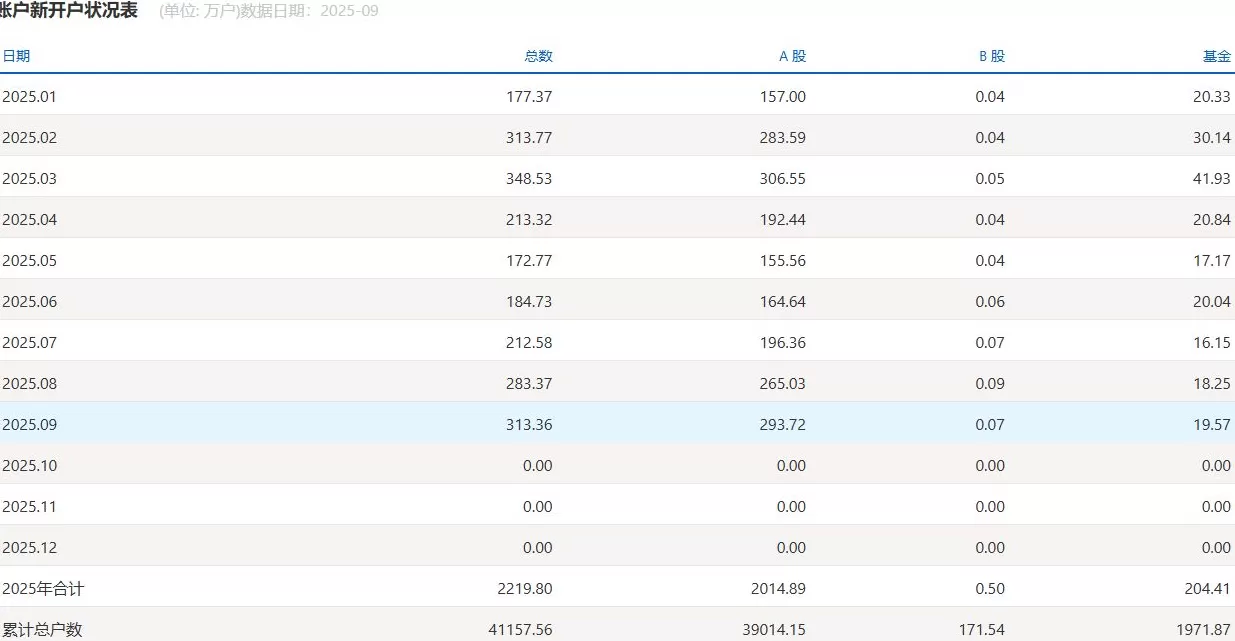Select the 2025.11 date cell
Screen dimensions: 1235x641
click(x=30, y=507)
